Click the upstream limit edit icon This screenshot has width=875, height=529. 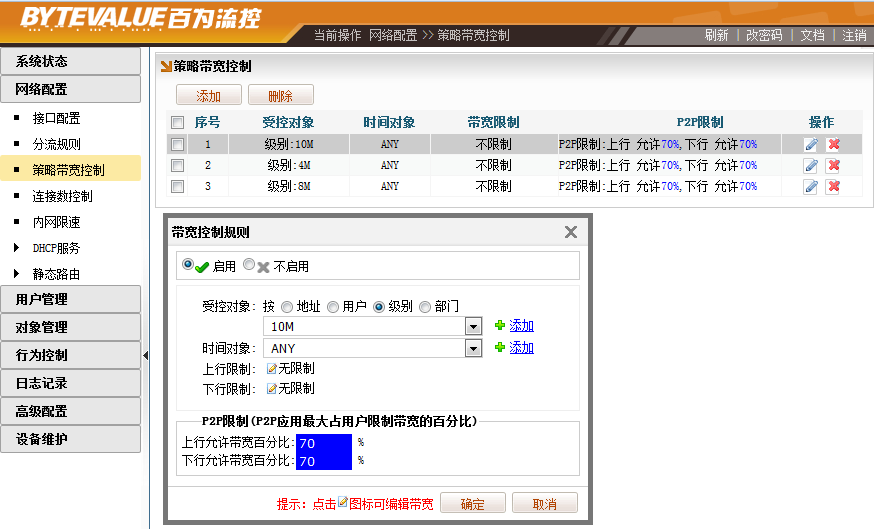pos(271,369)
